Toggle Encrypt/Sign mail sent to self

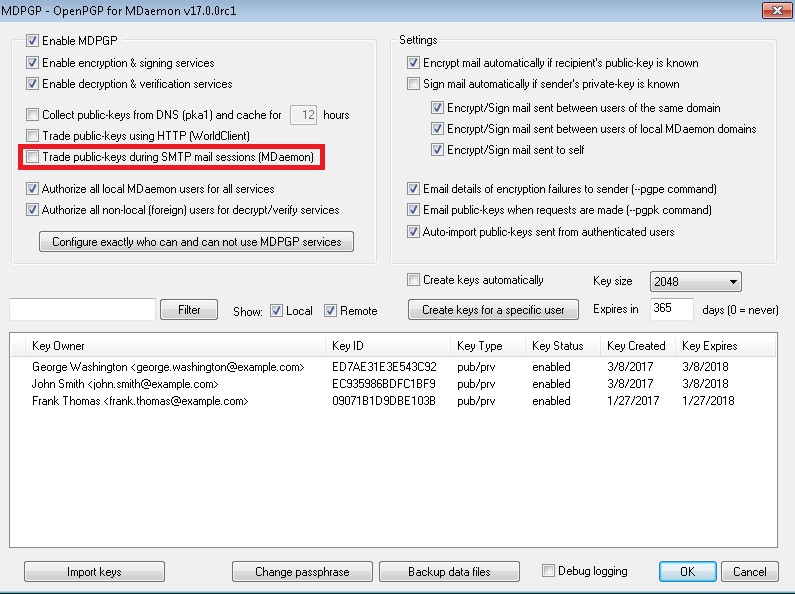click(x=437, y=150)
